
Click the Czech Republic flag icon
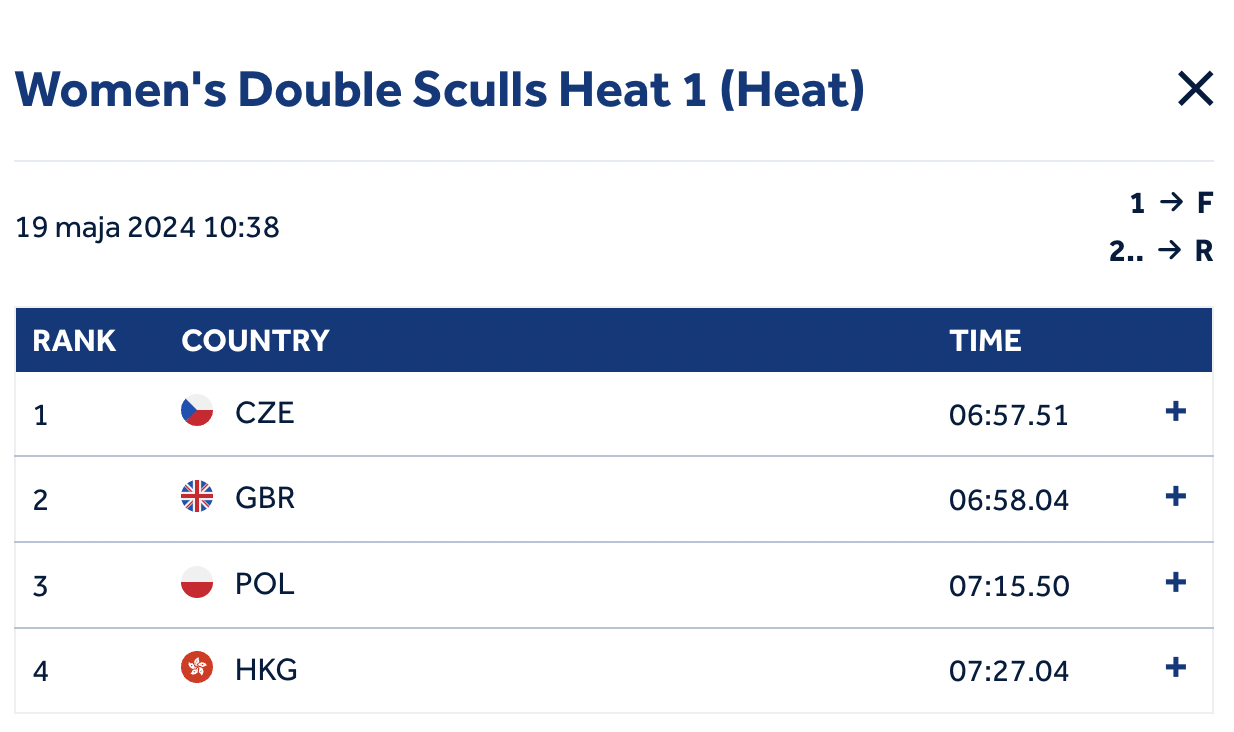coord(197,412)
